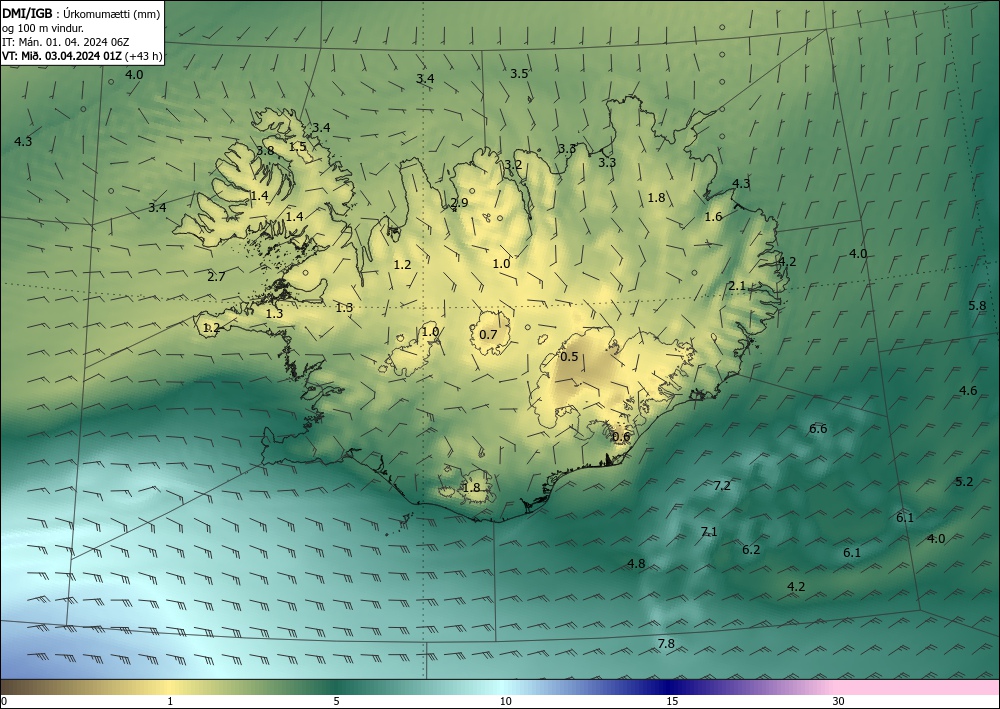This screenshot has height=709, width=1000.
Task: Click legend tick label '10'
Action: click(x=506, y=702)
